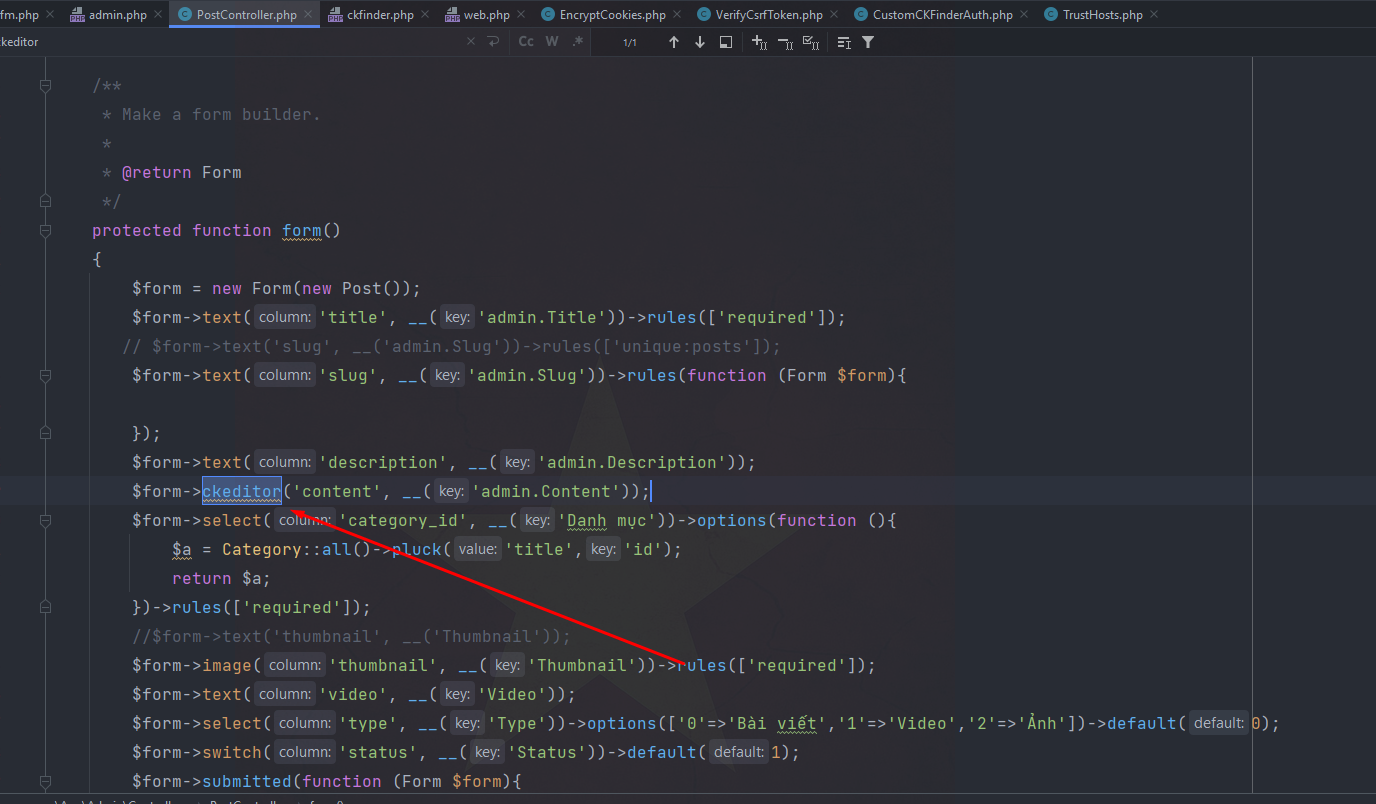The width and height of the screenshot is (1376, 804).
Task: Click the 'switch' method on status line
Action: [232, 752]
